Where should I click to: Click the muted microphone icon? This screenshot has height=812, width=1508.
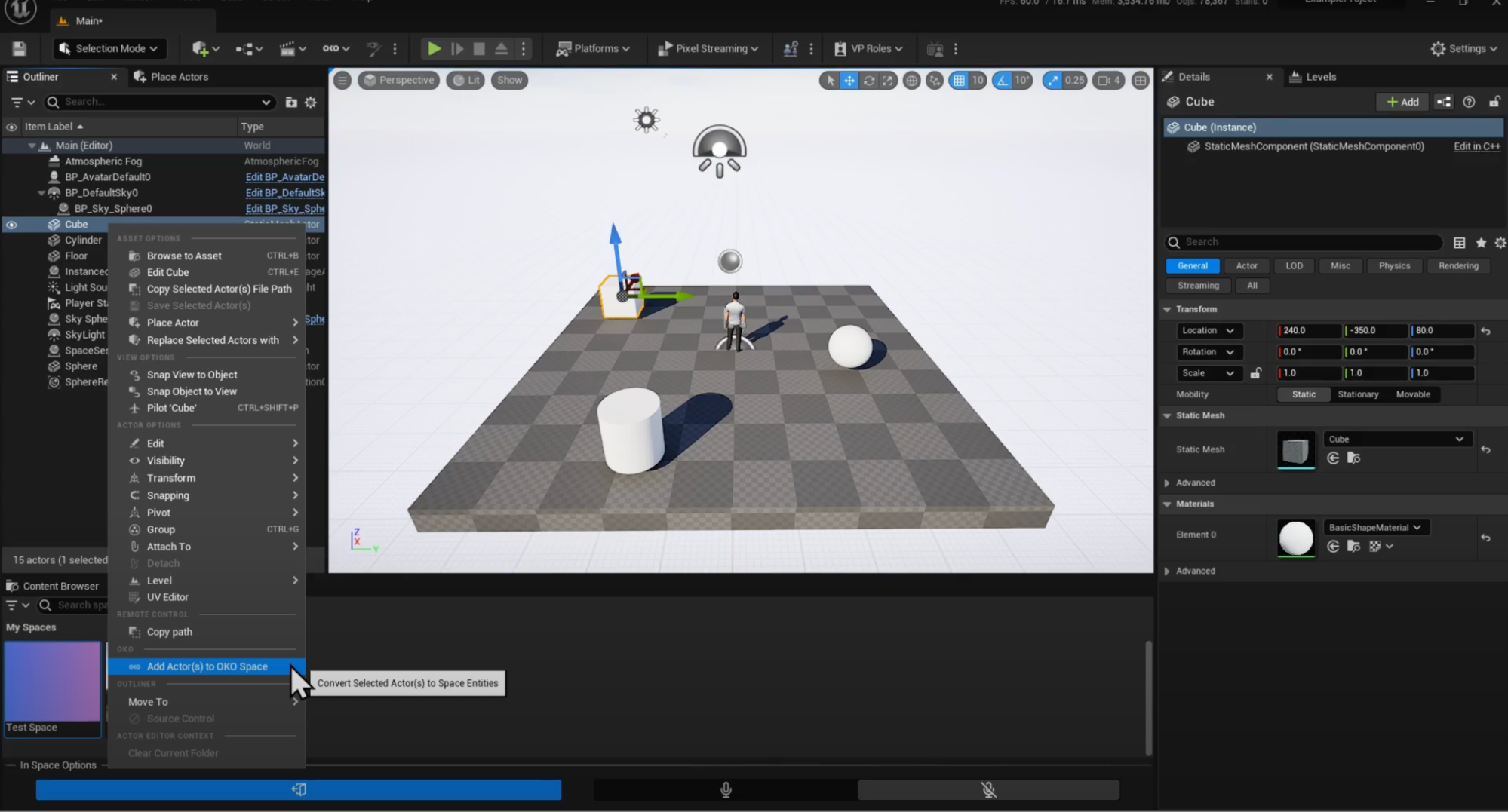pos(988,789)
